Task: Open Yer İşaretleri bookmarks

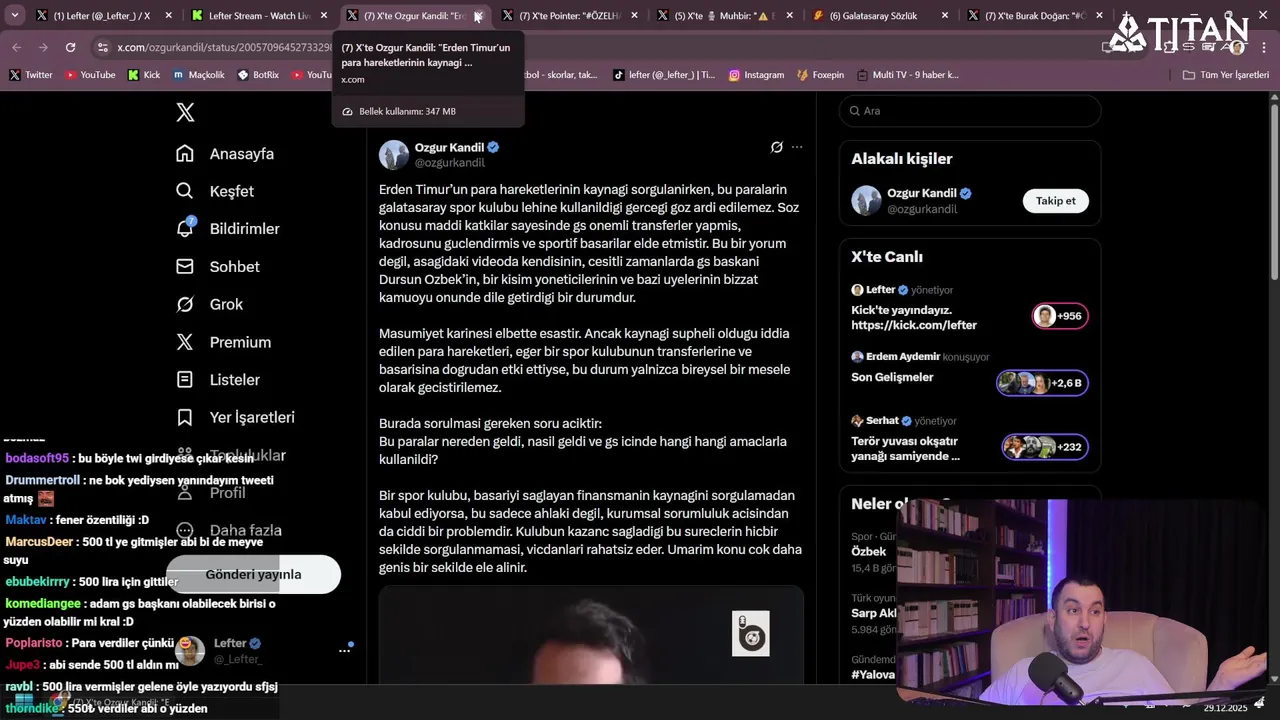Action: pos(235,417)
